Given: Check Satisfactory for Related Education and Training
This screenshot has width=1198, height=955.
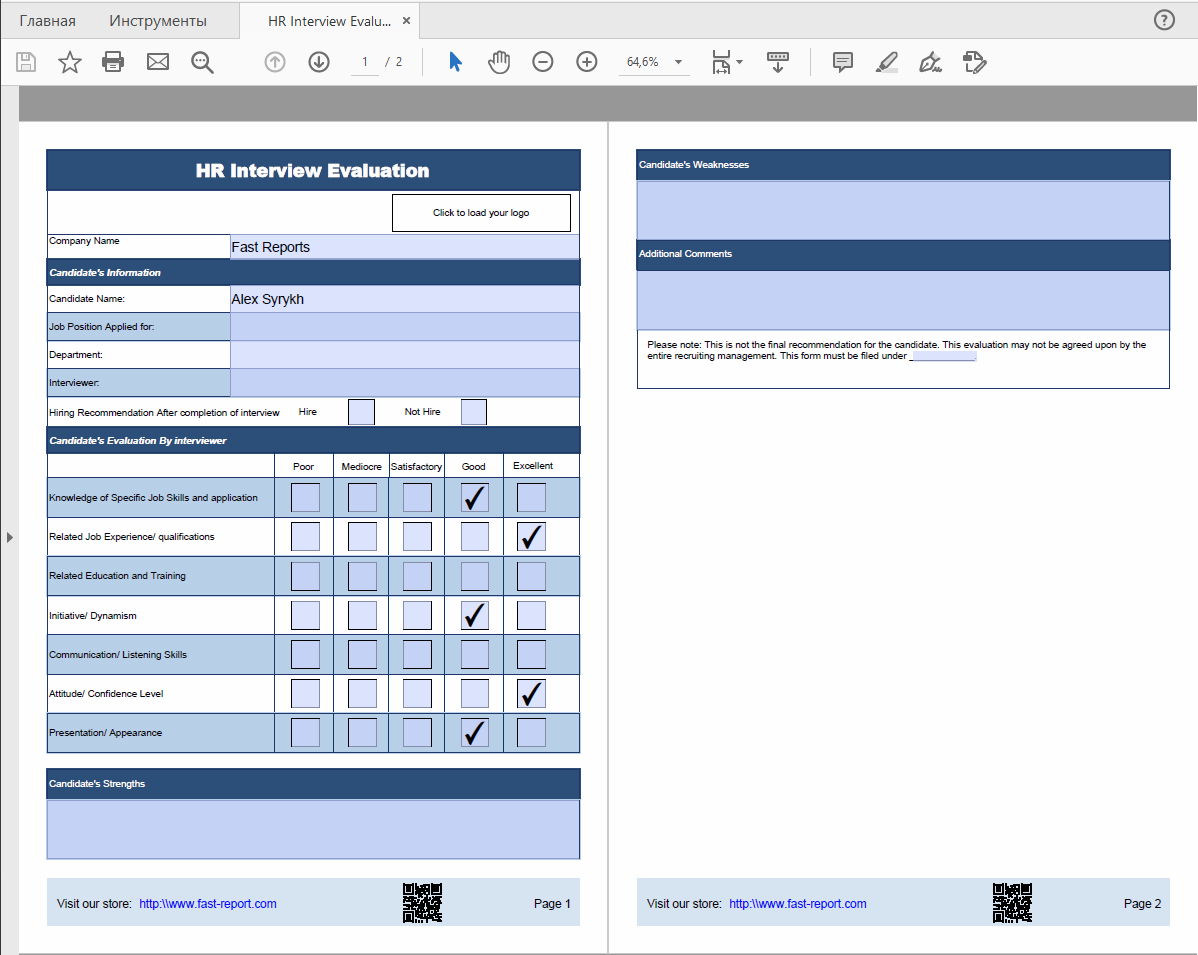Looking at the screenshot, I should tap(417, 576).
